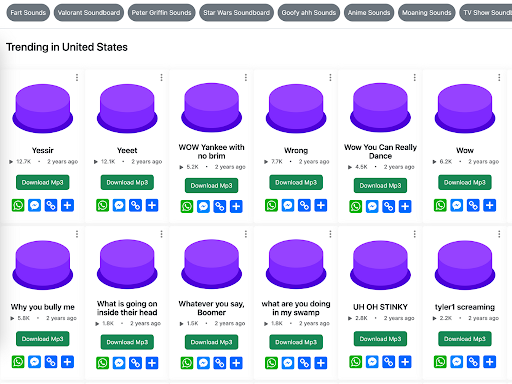Open the Star Wars Soundboard category

(236, 13)
